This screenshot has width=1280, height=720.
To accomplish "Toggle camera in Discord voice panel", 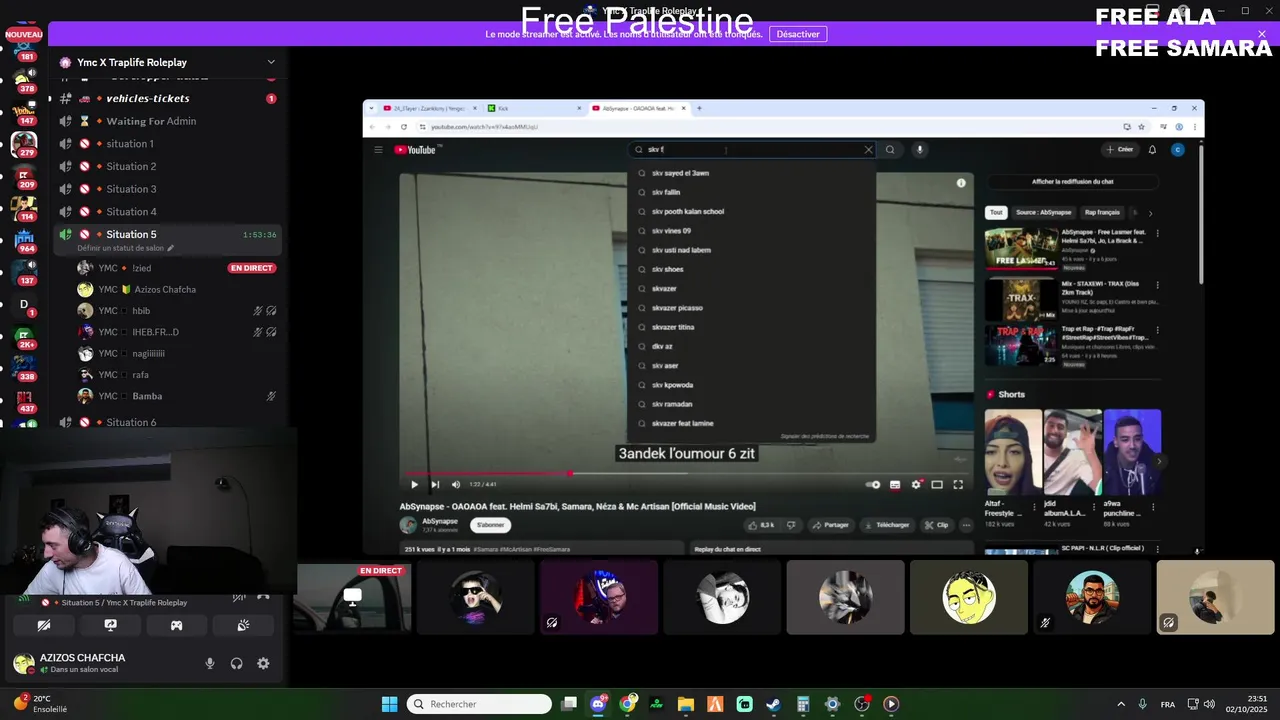I will [x=44, y=625].
